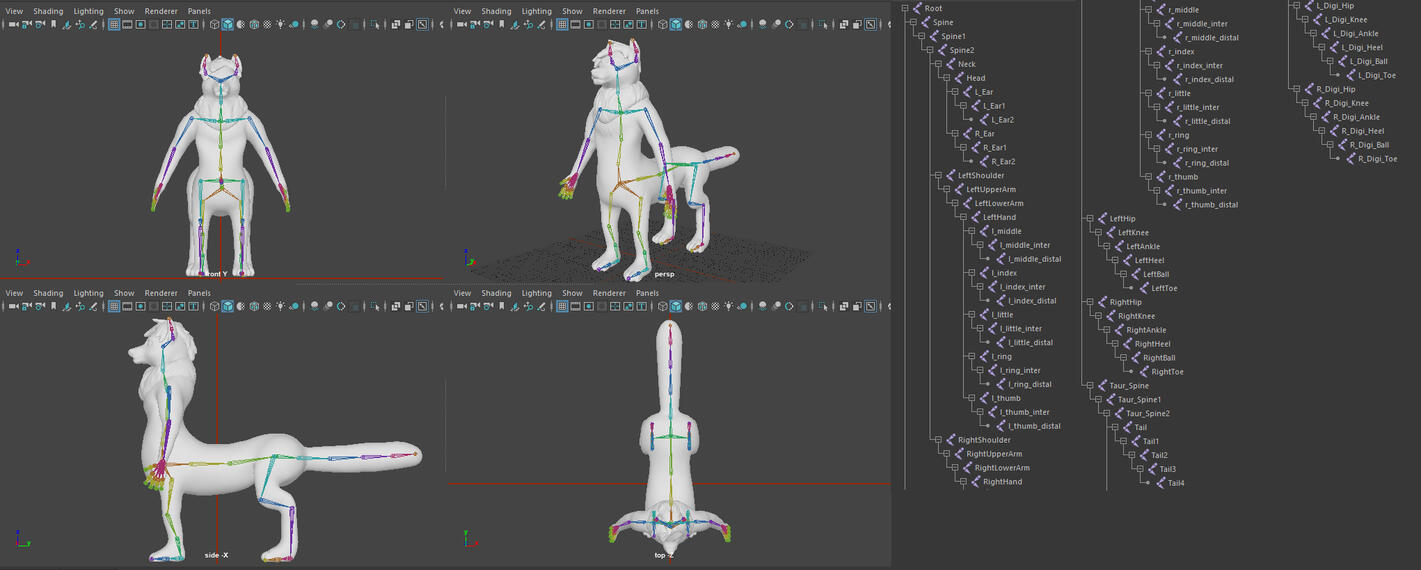Click Bookmarks icon in front view toolbar
1421x570 pixels.
[x=54, y=24]
